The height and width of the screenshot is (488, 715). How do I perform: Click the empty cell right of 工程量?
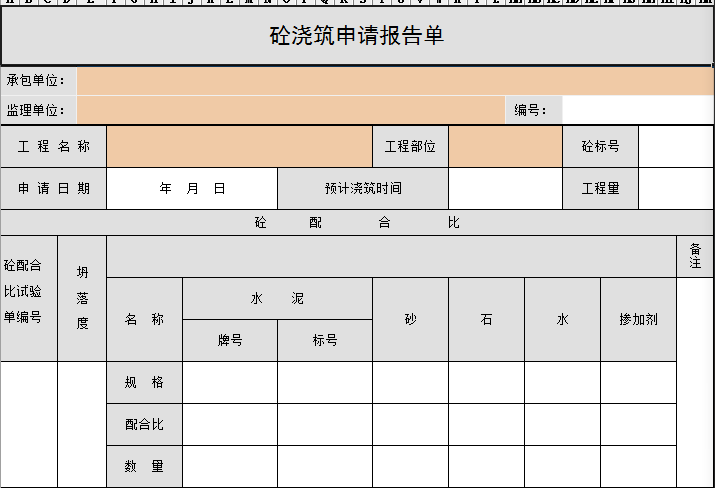tap(676, 188)
